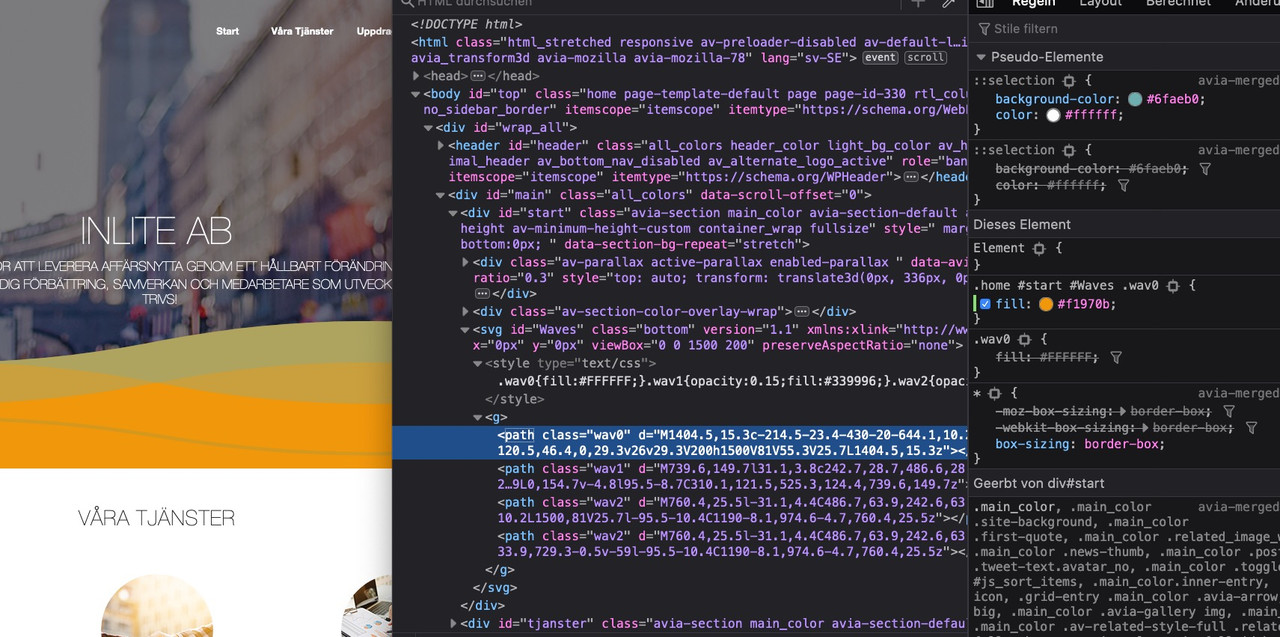Click the avia-merged source link on first ::selection
Image resolution: width=1280 pixels, height=637 pixels.
1238,81
